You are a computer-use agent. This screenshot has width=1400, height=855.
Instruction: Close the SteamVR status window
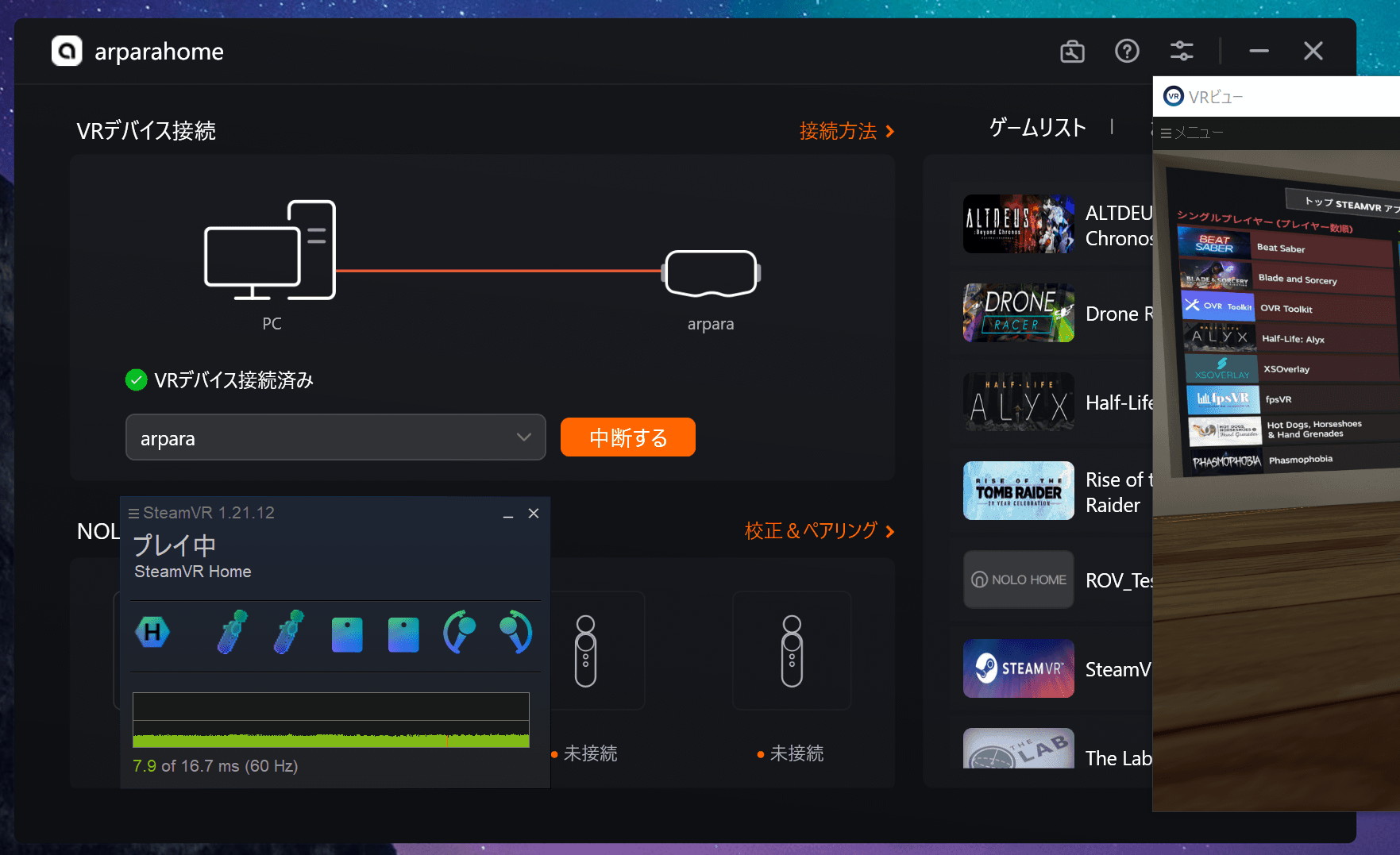[x=534, y=514]
